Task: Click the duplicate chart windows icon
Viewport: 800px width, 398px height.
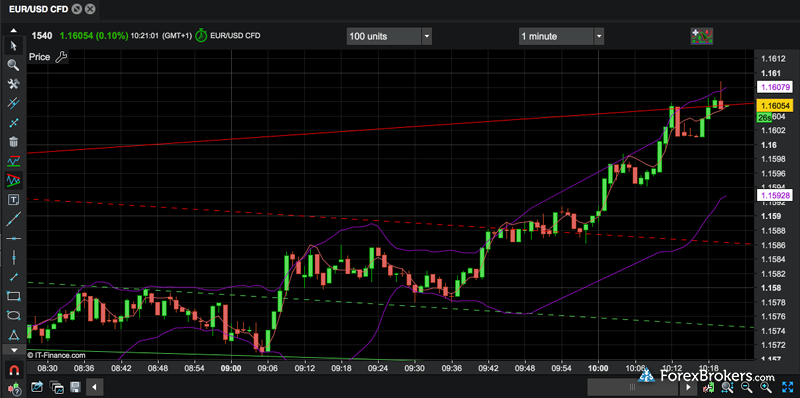Action: click(57, 386)
